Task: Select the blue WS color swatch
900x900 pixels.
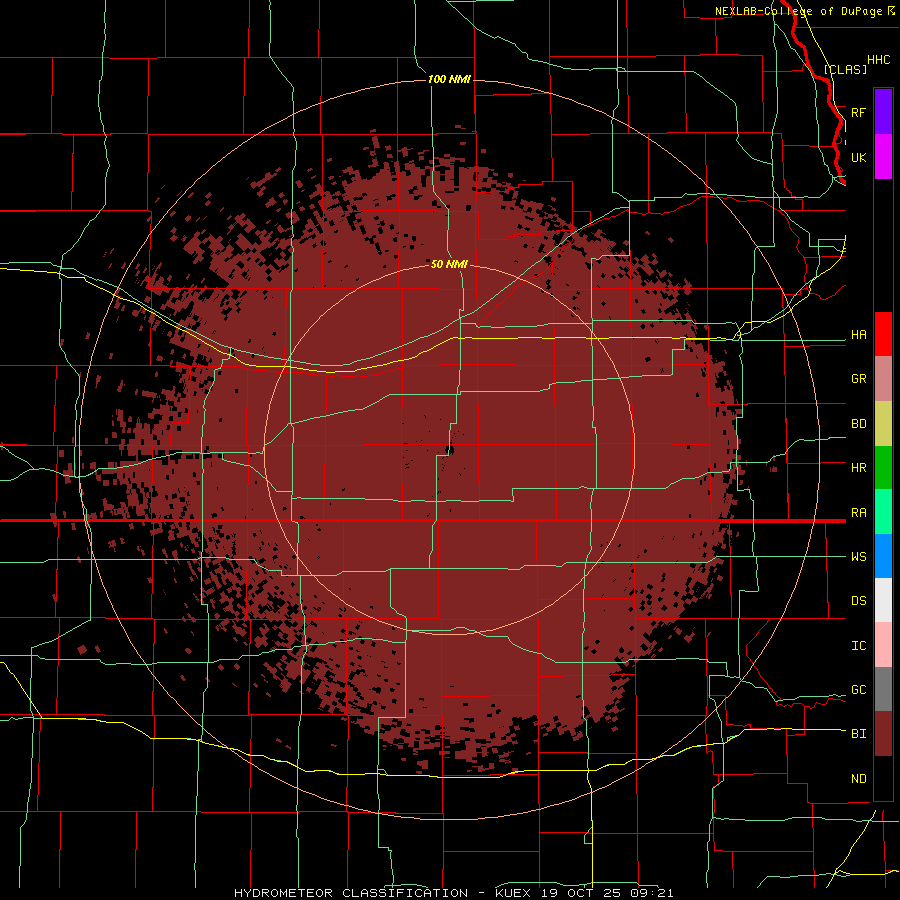Action: click(883, 556)
